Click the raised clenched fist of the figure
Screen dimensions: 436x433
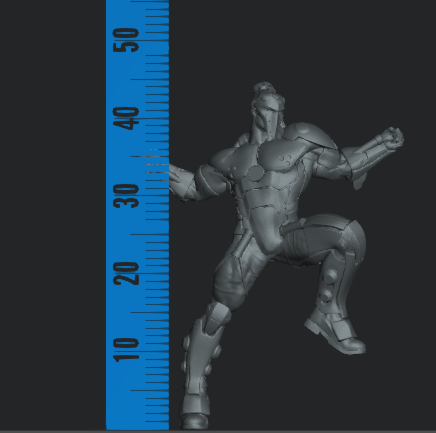click(x=393, y=138)
